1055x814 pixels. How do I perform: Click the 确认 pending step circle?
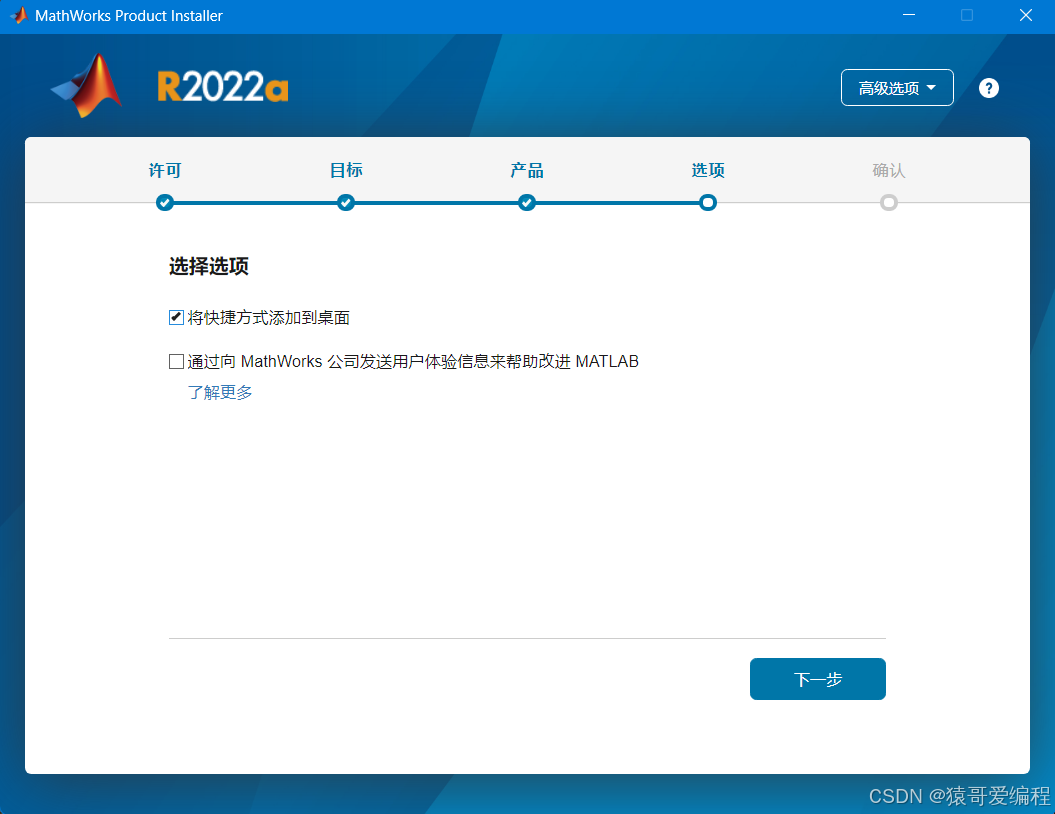(889, 202)
